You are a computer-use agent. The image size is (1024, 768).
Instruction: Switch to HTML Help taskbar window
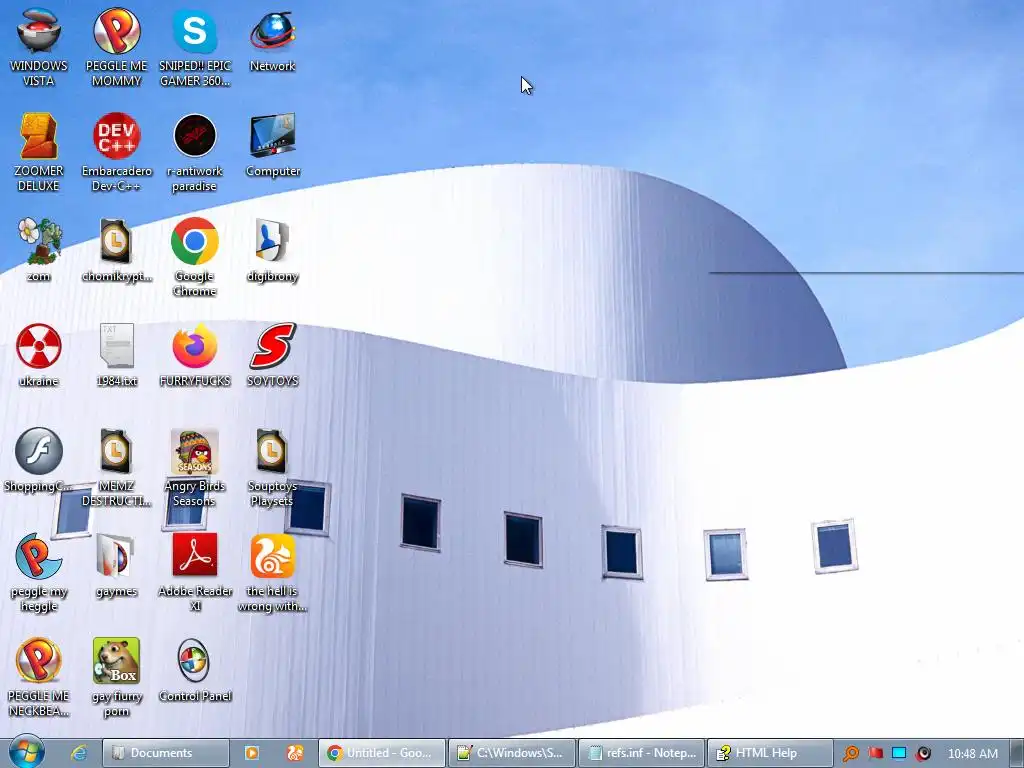(x=771, y=753)
